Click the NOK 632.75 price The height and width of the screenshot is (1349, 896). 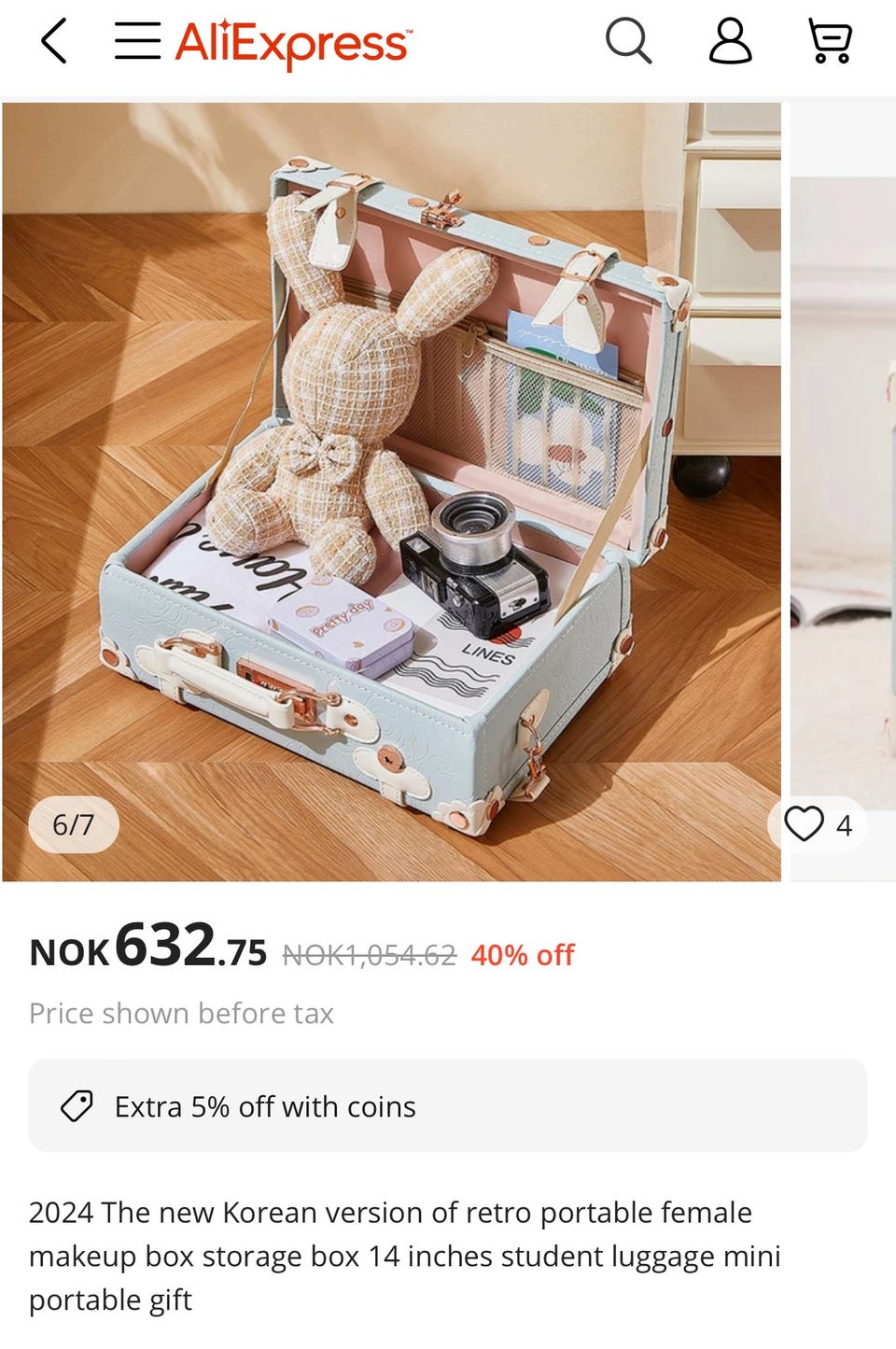[148, 947]
